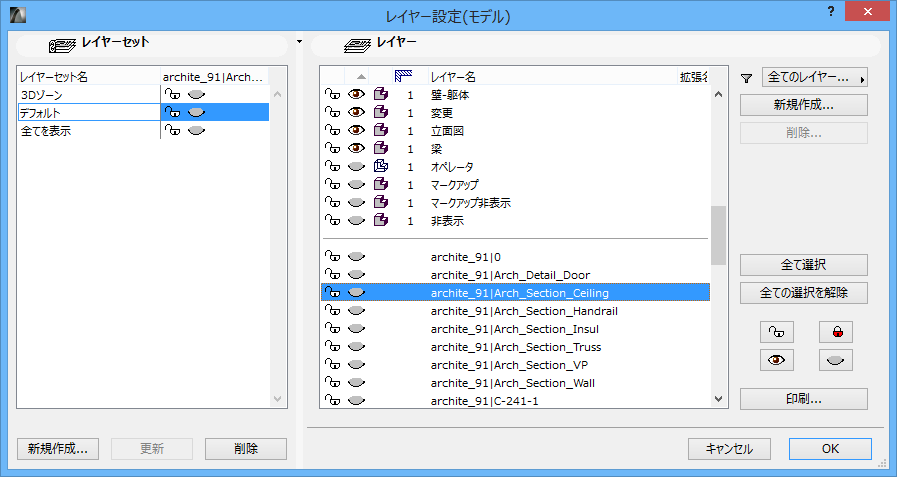Click the レイヤー名 column header
This screenshot has width=897, height=477.
[x=453, y=77]
